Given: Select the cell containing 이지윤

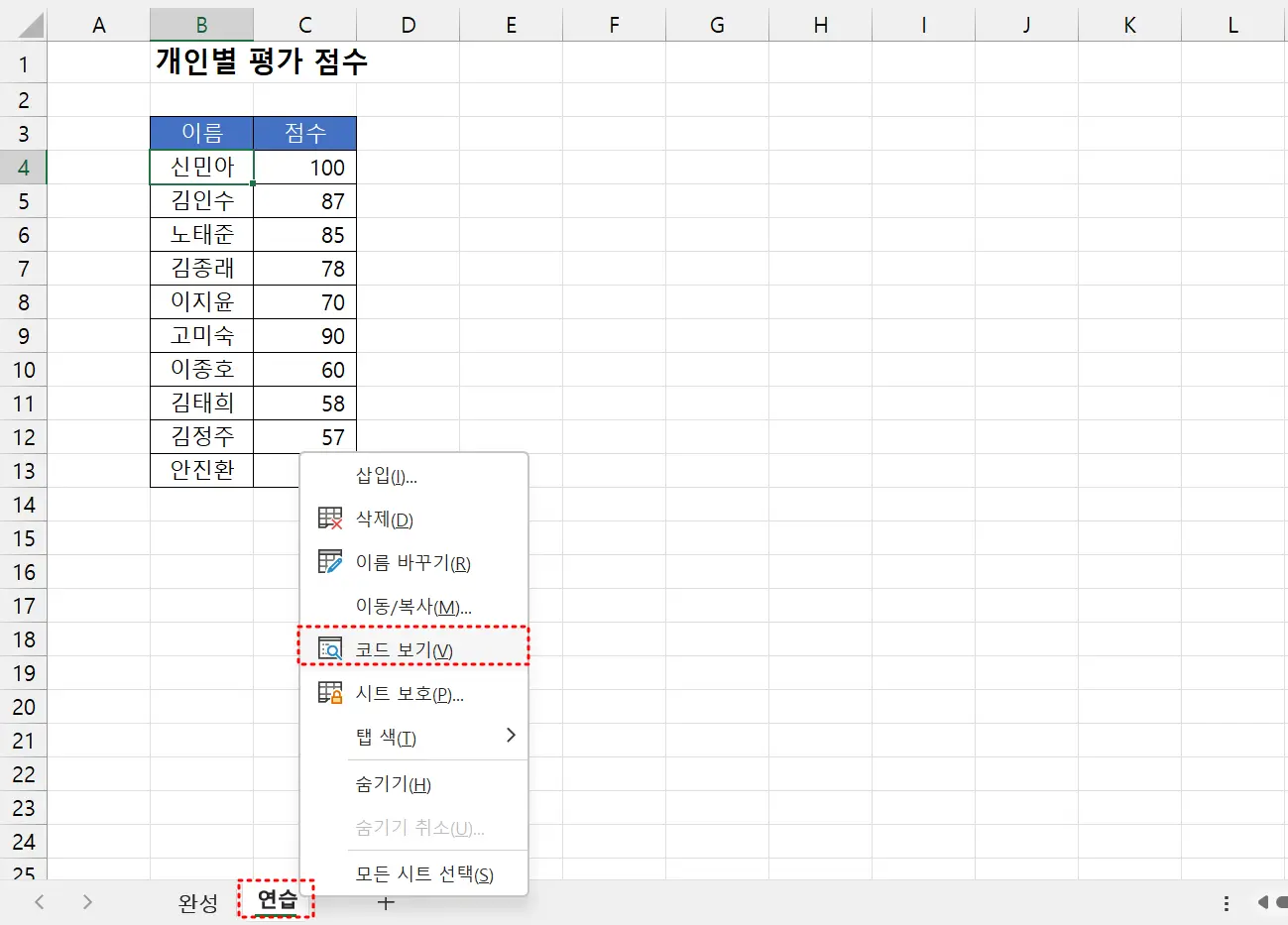Looking at the screenshot, I should (x=202, y=302).
